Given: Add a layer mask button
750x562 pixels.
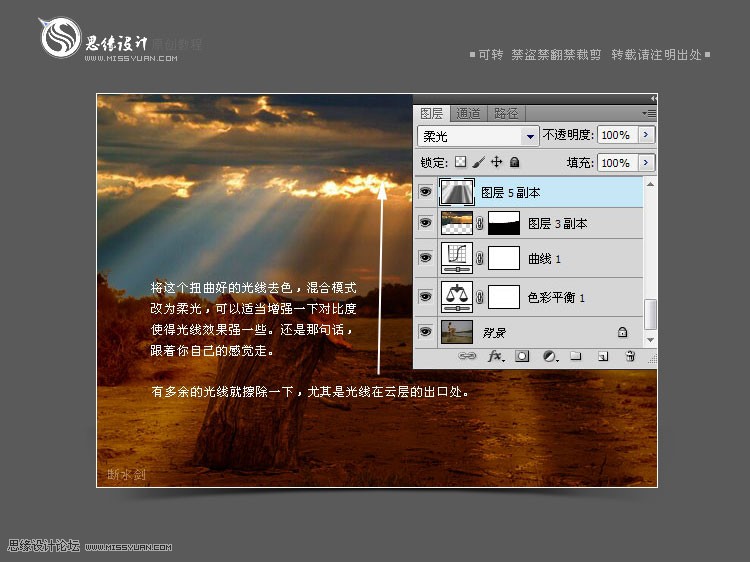Looking at the screenshot, I should pyautogui.click(x=522, y=356).
